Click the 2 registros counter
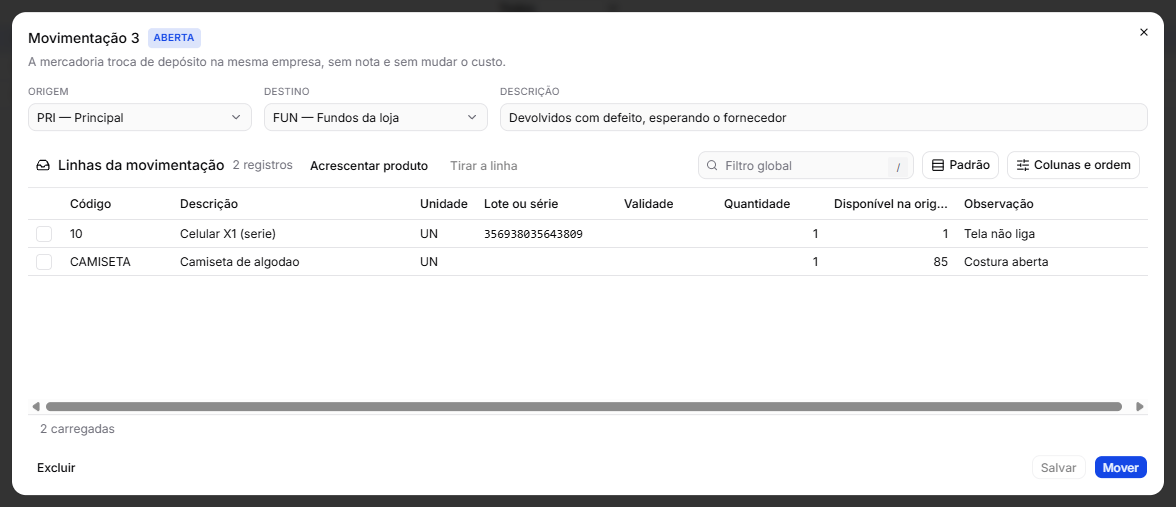Viewport: 1176px width, 507px height. pos(262,165)
